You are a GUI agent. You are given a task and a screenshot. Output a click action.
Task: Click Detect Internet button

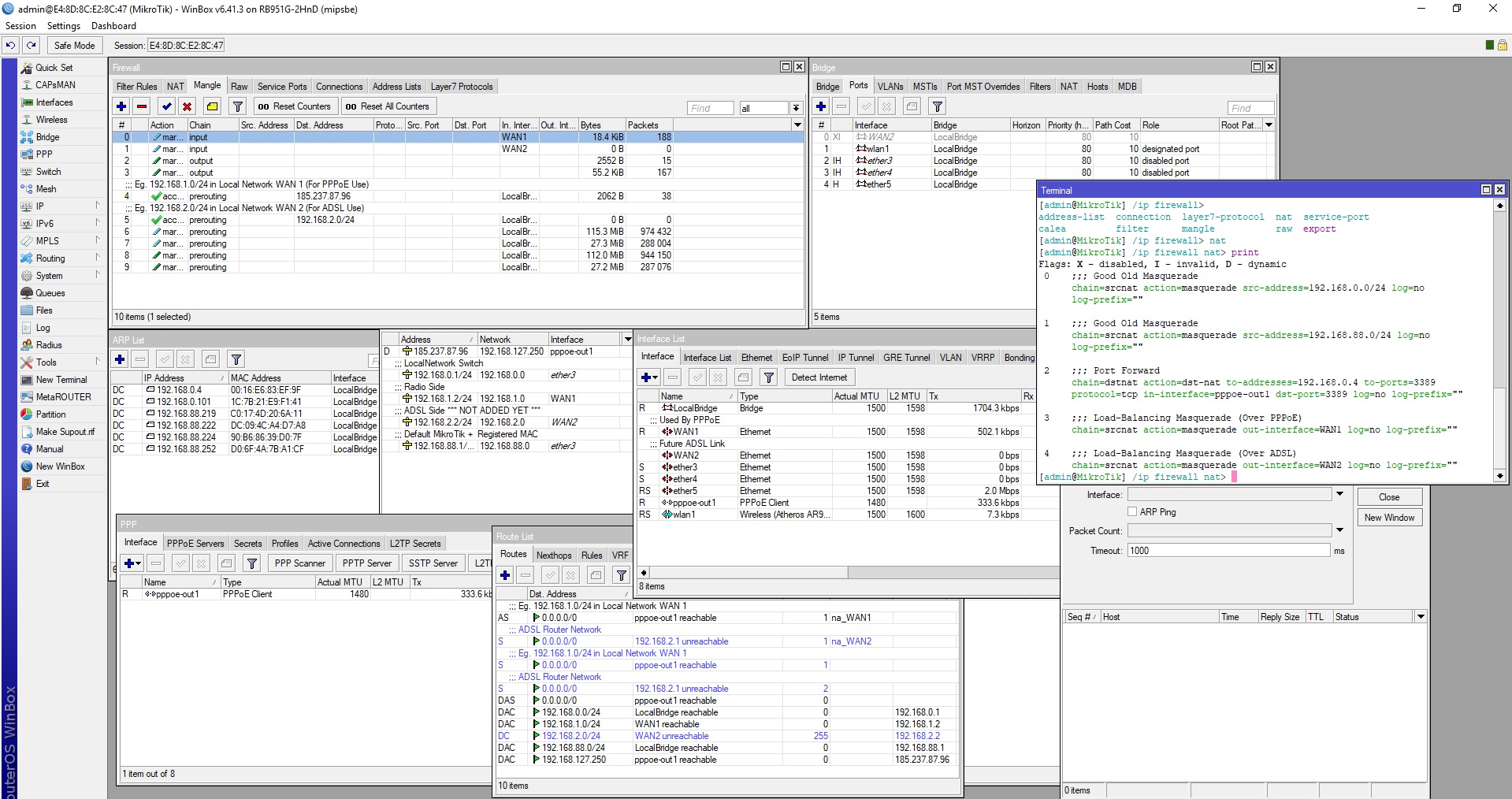(819, 377)
